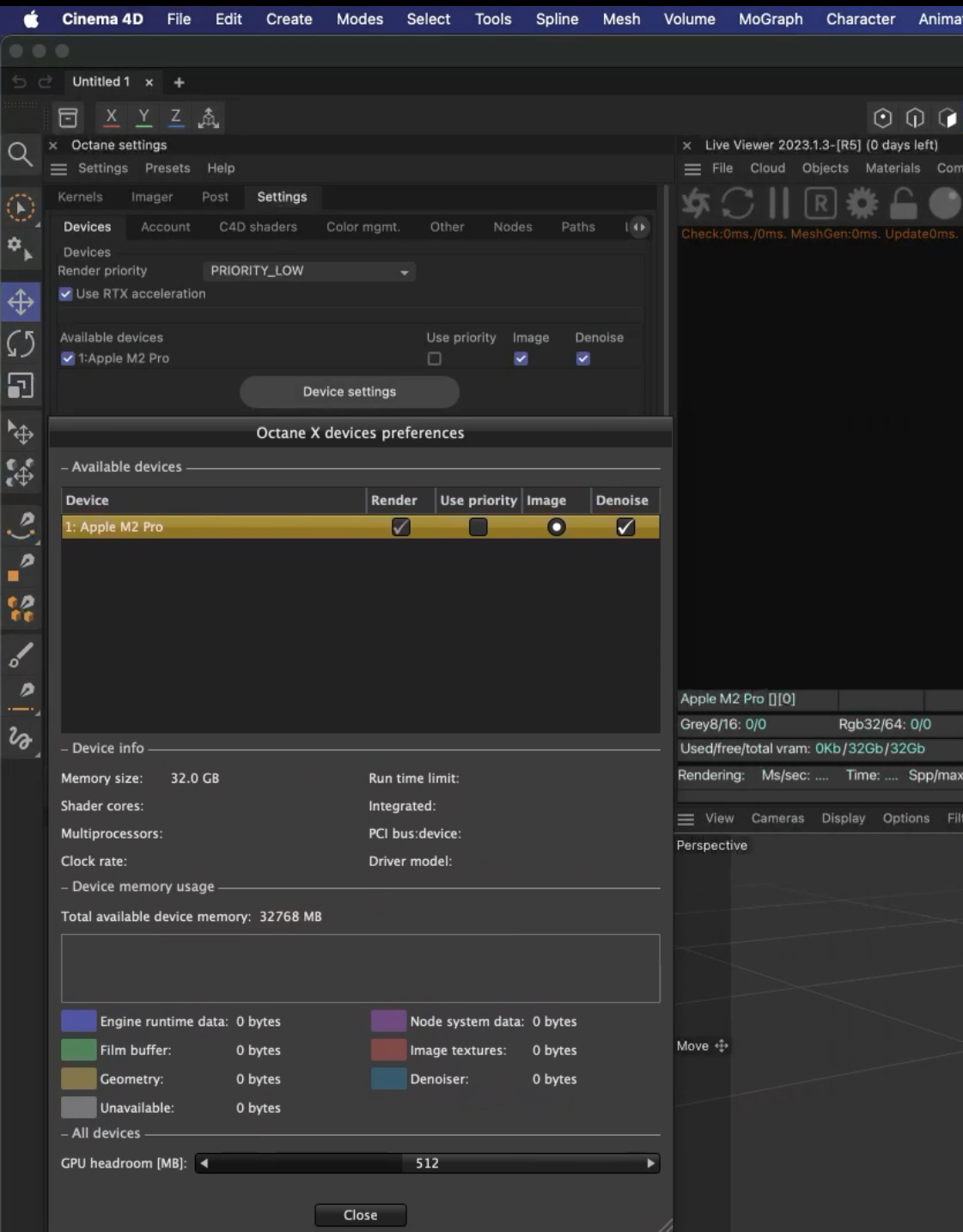Toggle Use priority checkbox in devices preferences row
This screenshot has width=963, height=1232.
(478, 527)
